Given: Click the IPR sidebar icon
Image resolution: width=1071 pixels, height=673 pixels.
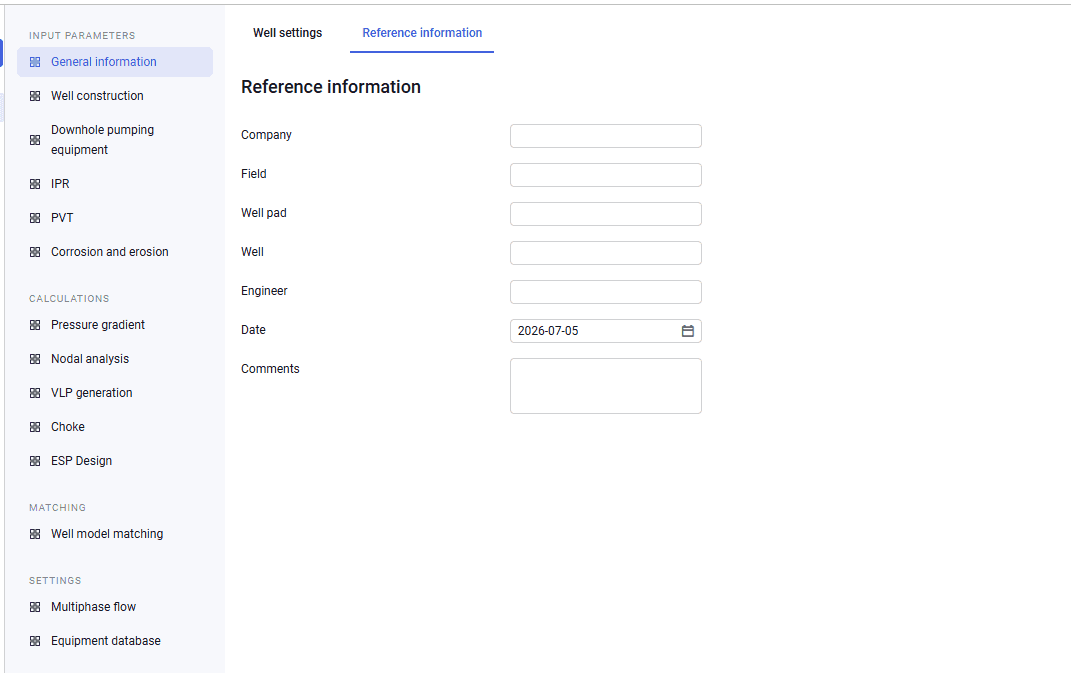Looking at the screenshot, I should [35, 184].
